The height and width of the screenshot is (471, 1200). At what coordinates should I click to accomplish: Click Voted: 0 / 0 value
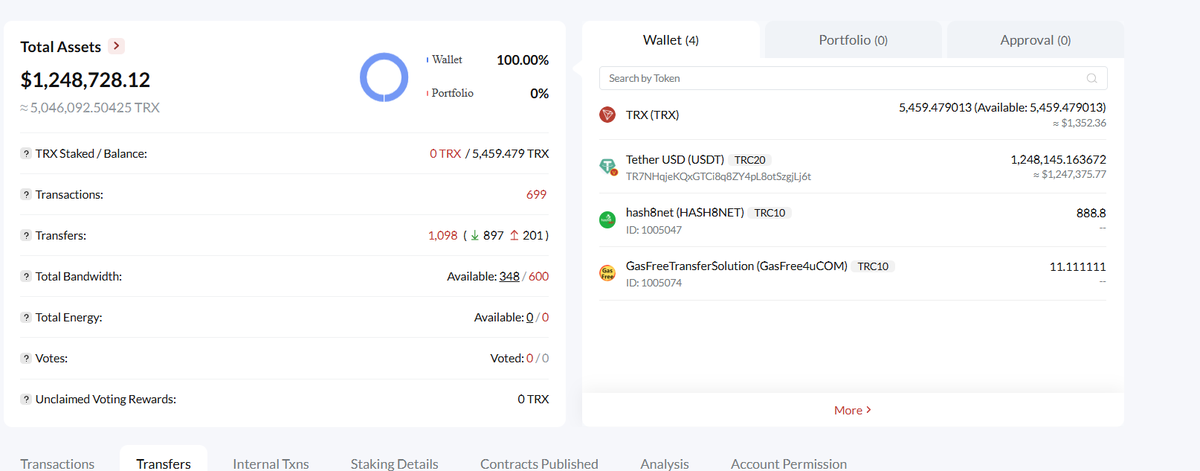(x=520, y=358)
